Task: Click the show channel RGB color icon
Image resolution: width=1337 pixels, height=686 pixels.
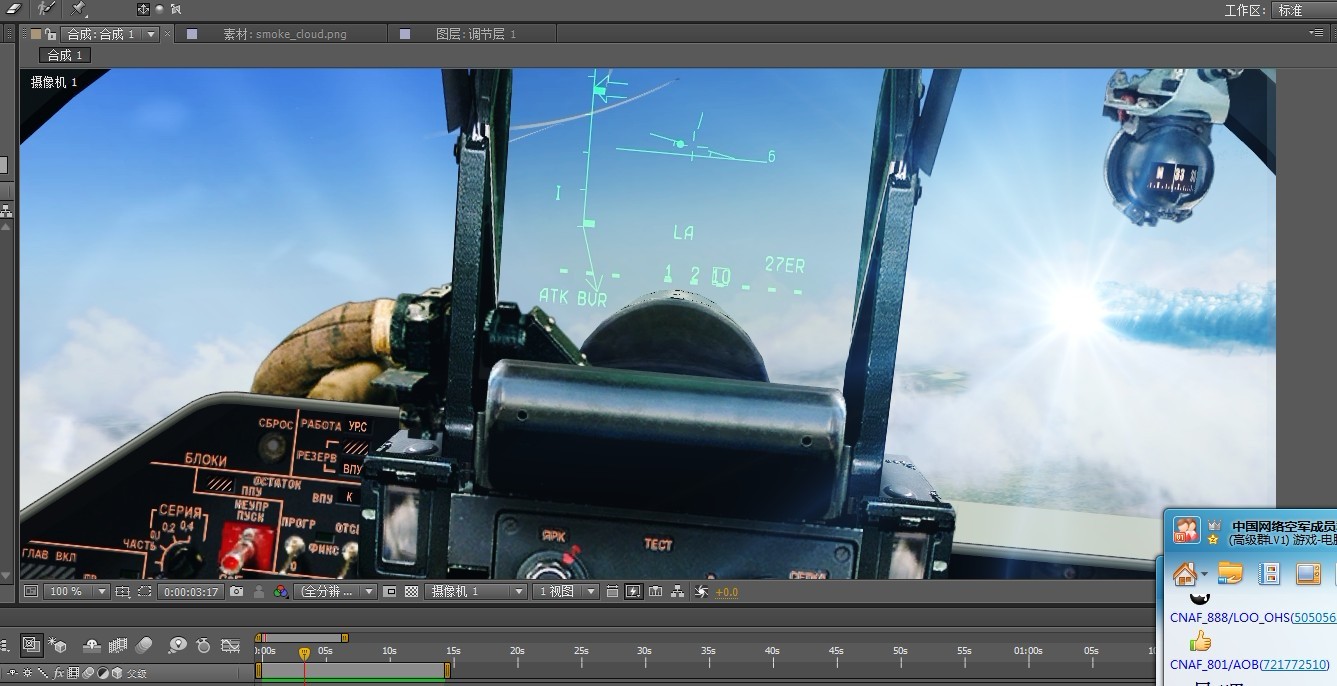Action: pos(281,592)
